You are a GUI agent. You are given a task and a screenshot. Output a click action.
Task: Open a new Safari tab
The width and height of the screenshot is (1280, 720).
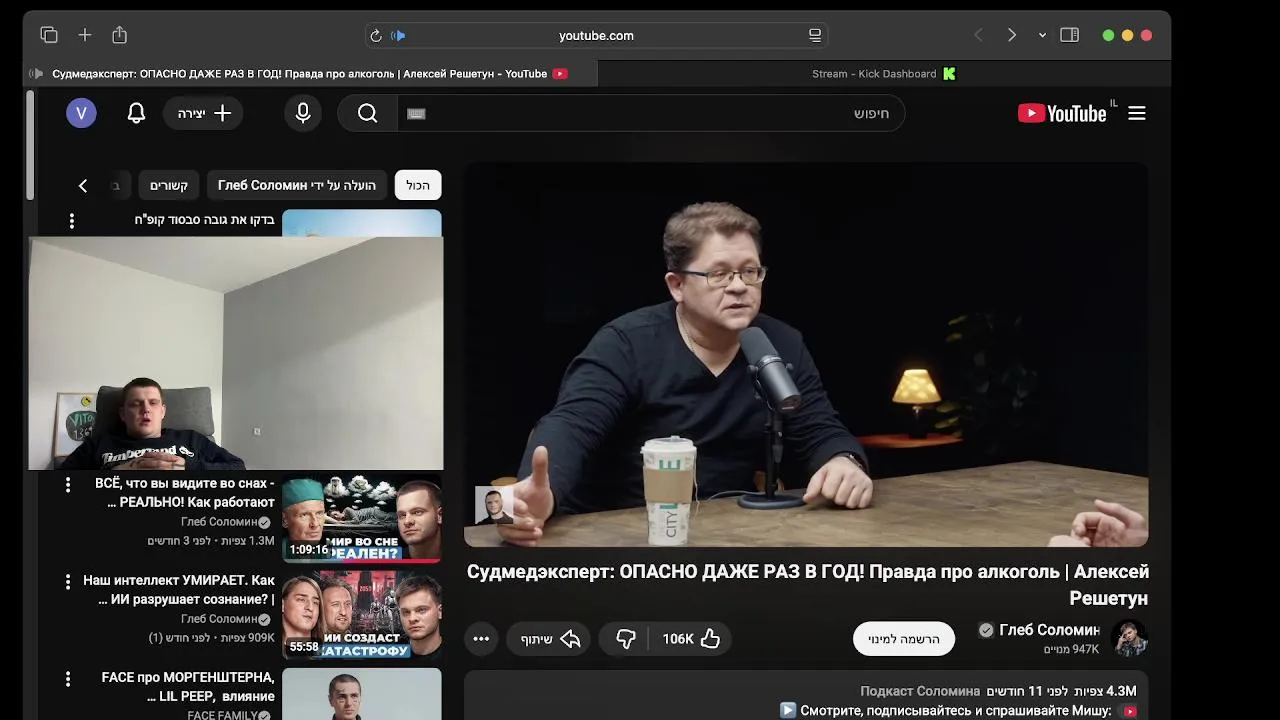click(x=85, y=35)
